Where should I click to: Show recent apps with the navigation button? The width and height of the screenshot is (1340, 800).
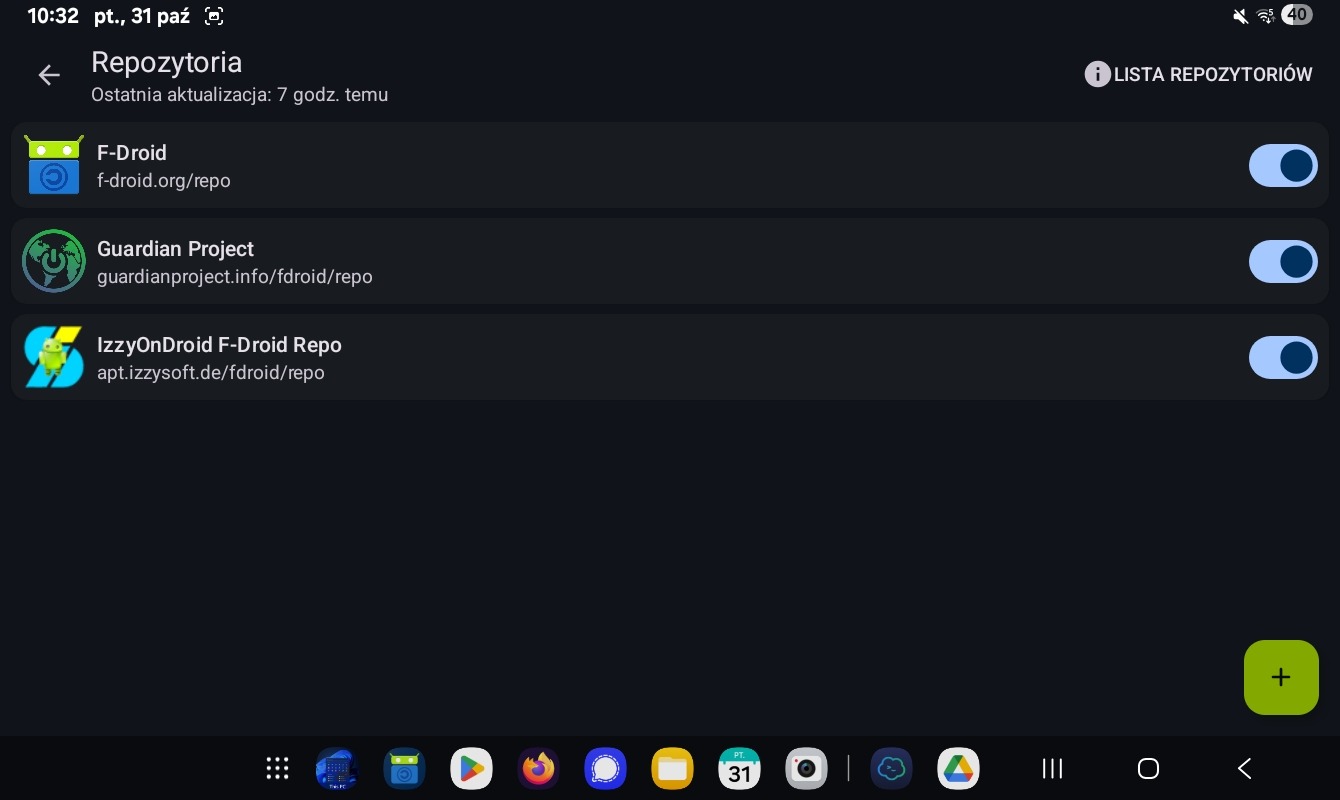point(1051,768)
